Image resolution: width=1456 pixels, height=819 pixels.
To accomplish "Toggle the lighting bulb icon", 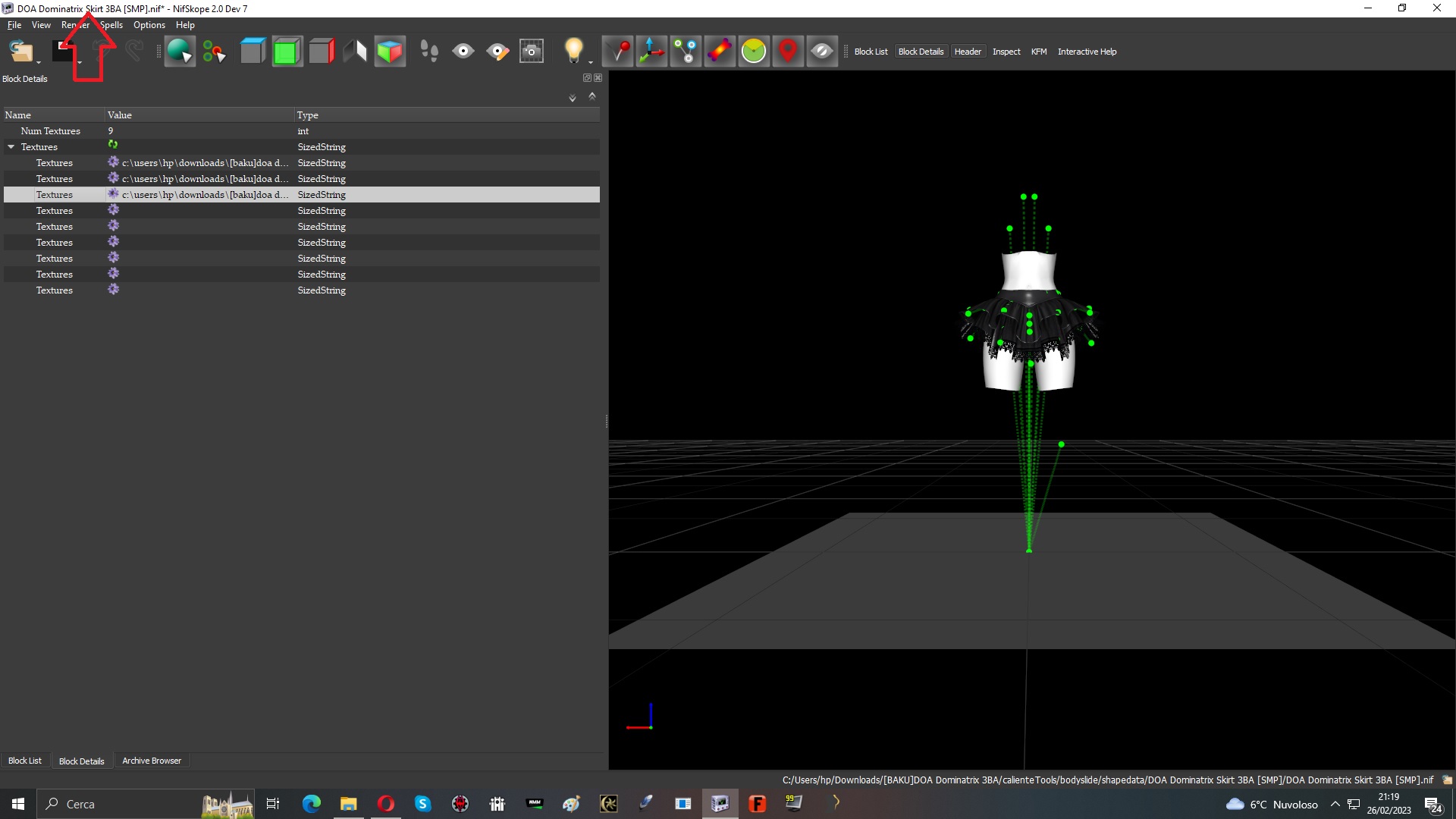I will (573, 51).
